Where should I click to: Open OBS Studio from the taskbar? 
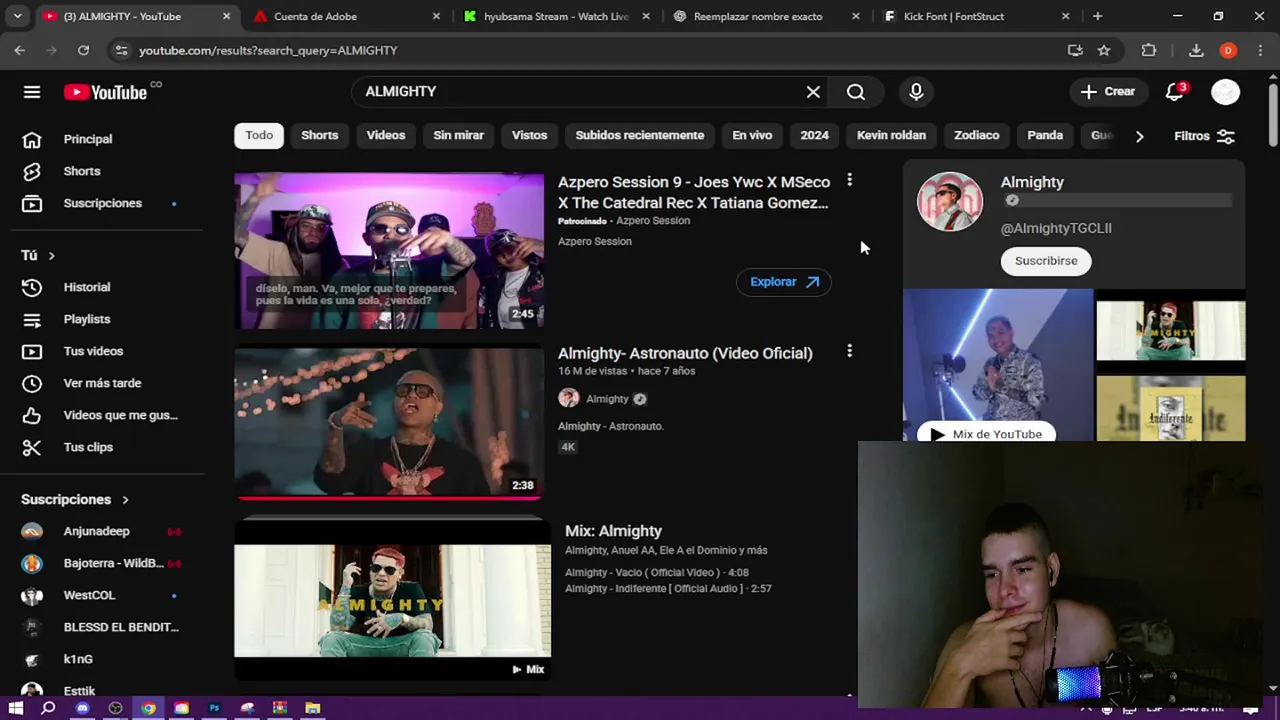pos(115,708)
